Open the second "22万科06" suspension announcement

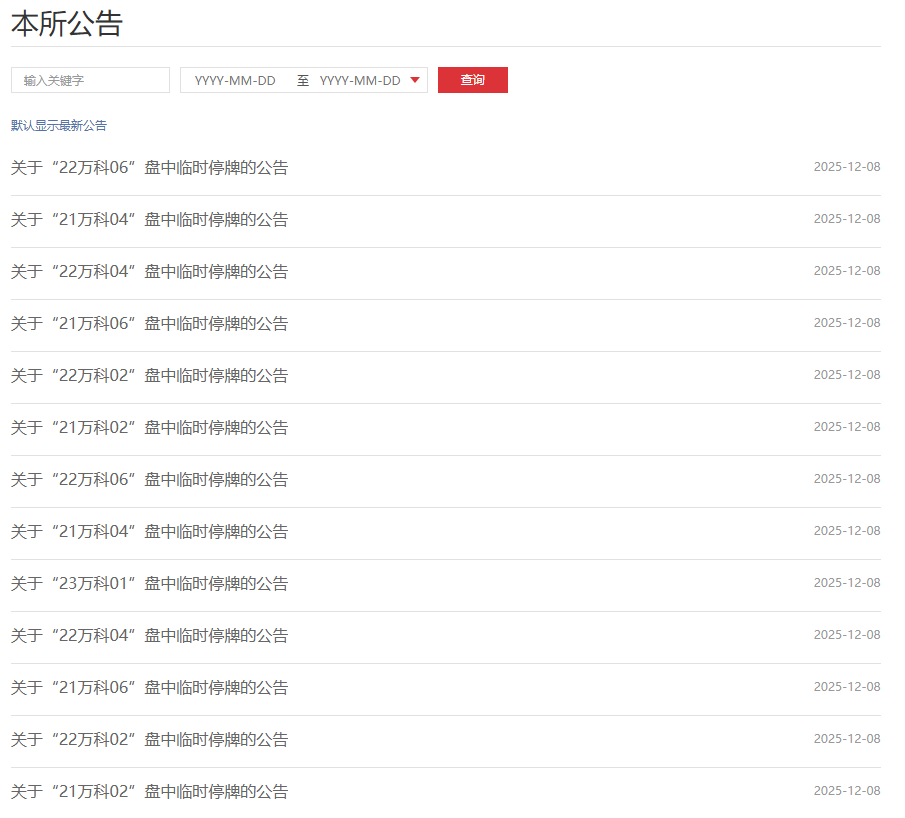[149, 480]
